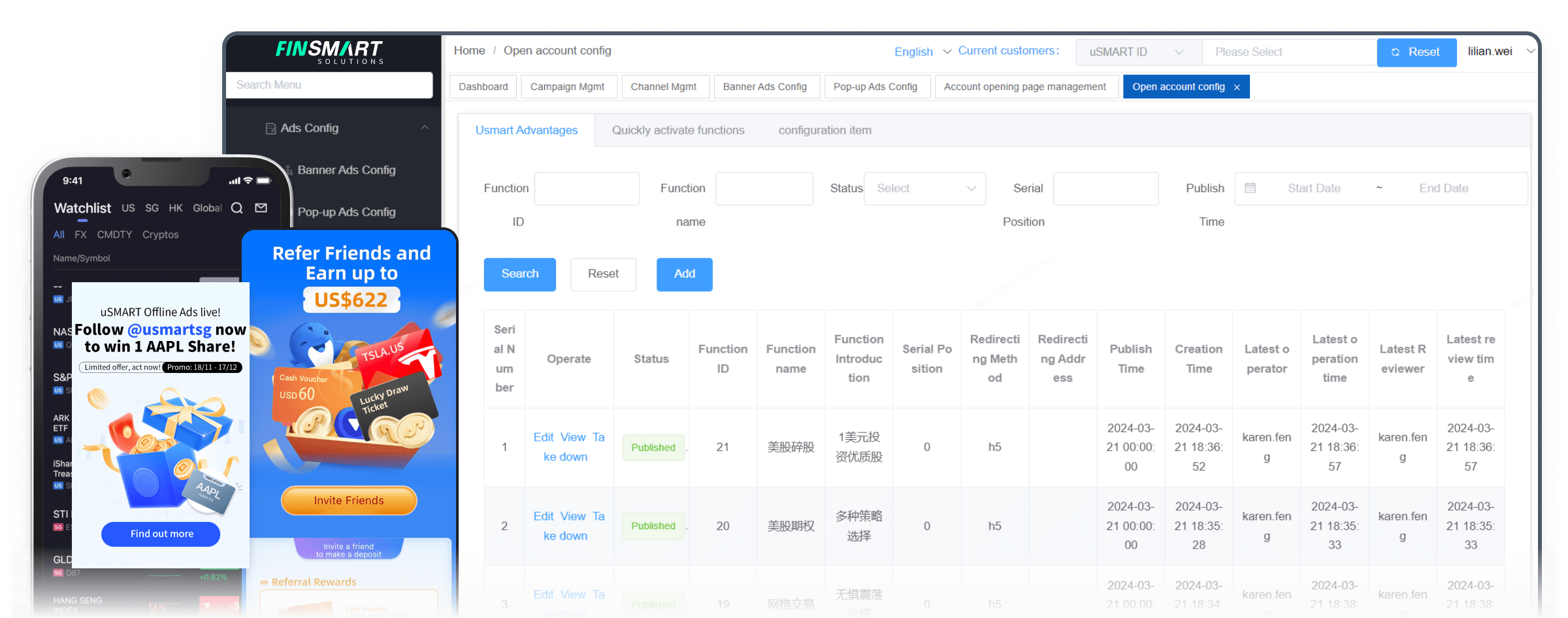
Task: Click the Search Menu field
Action: point(329,85)
